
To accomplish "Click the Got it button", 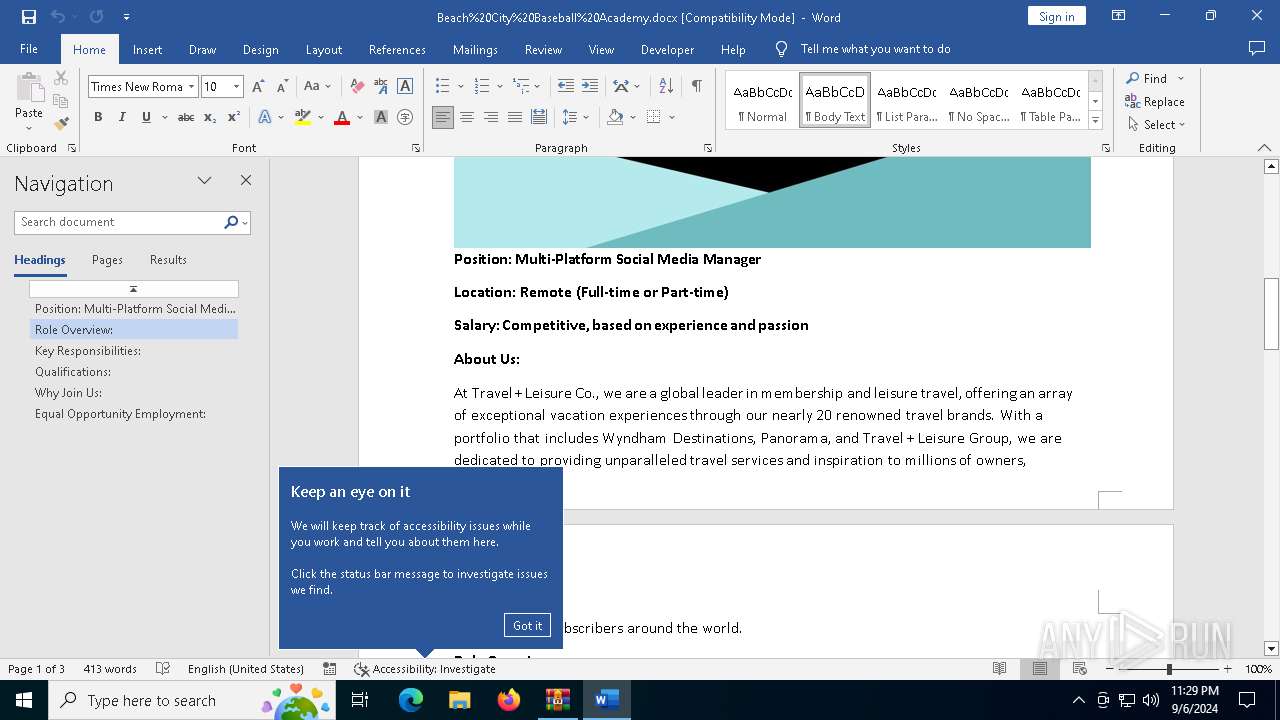I will pos(527,625).
